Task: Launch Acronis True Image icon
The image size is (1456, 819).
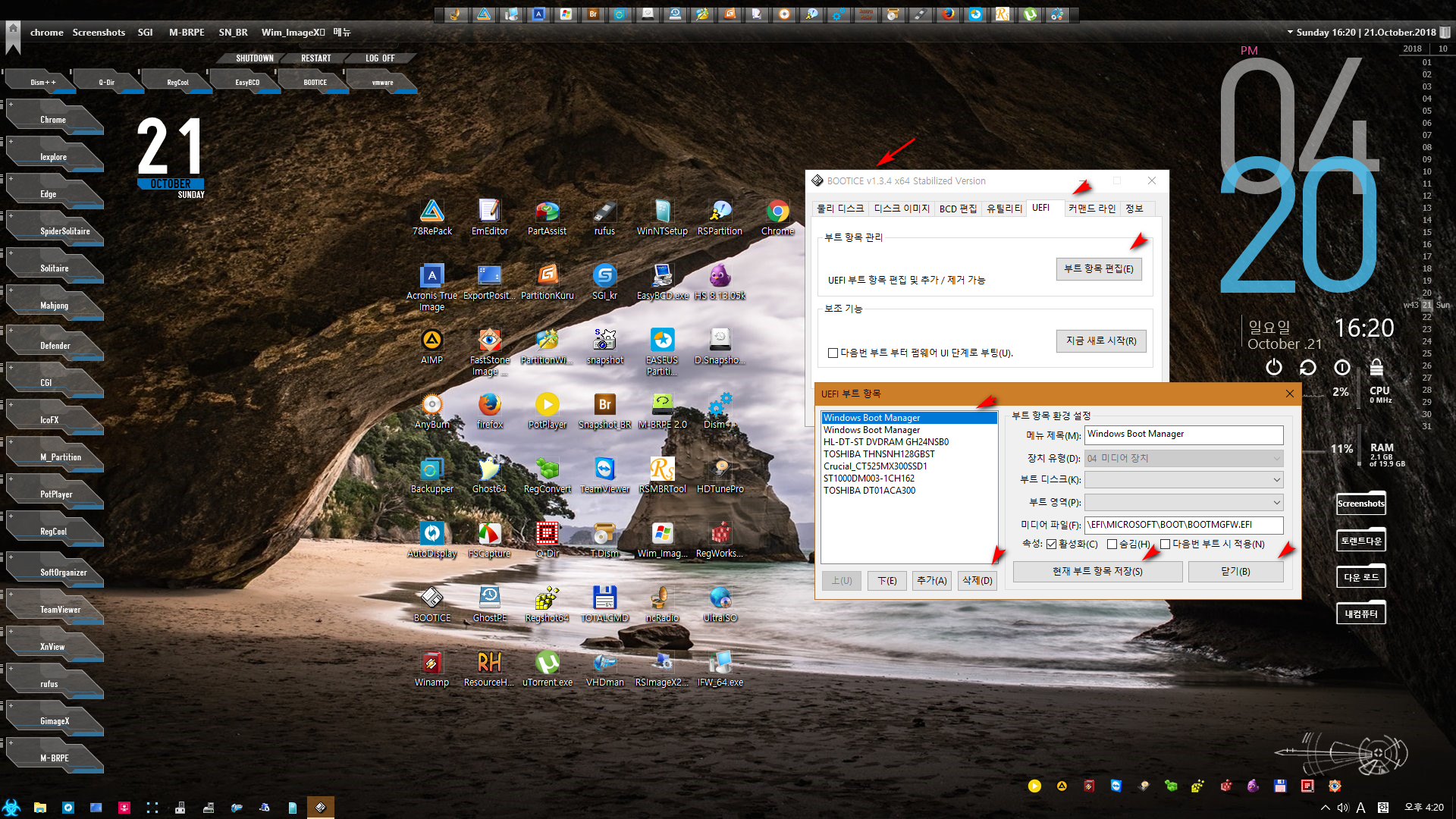Action: click(431, 287)
